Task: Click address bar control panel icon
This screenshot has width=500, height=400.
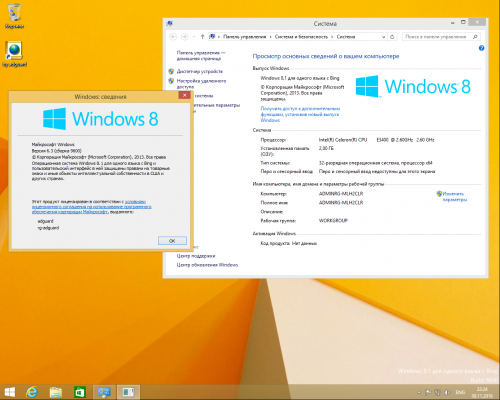Action: click(212, 37)
